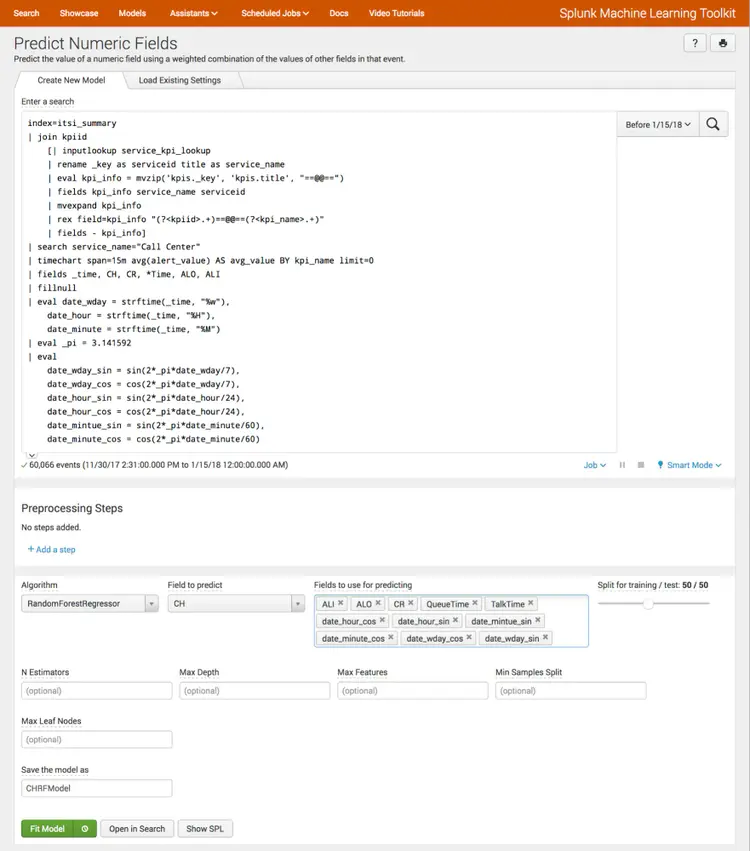Viewport: 750px width, 851px height.
Task: Pause the running search job
Action: coord(623,465)
